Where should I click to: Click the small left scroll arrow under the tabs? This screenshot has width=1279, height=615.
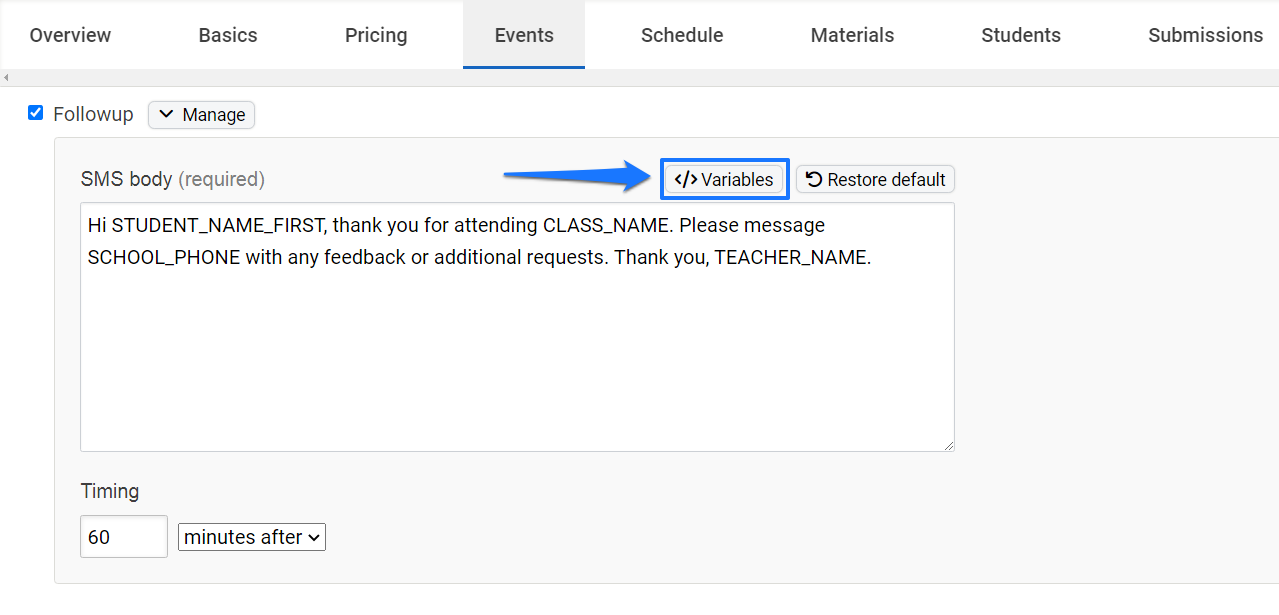(6, 78)
